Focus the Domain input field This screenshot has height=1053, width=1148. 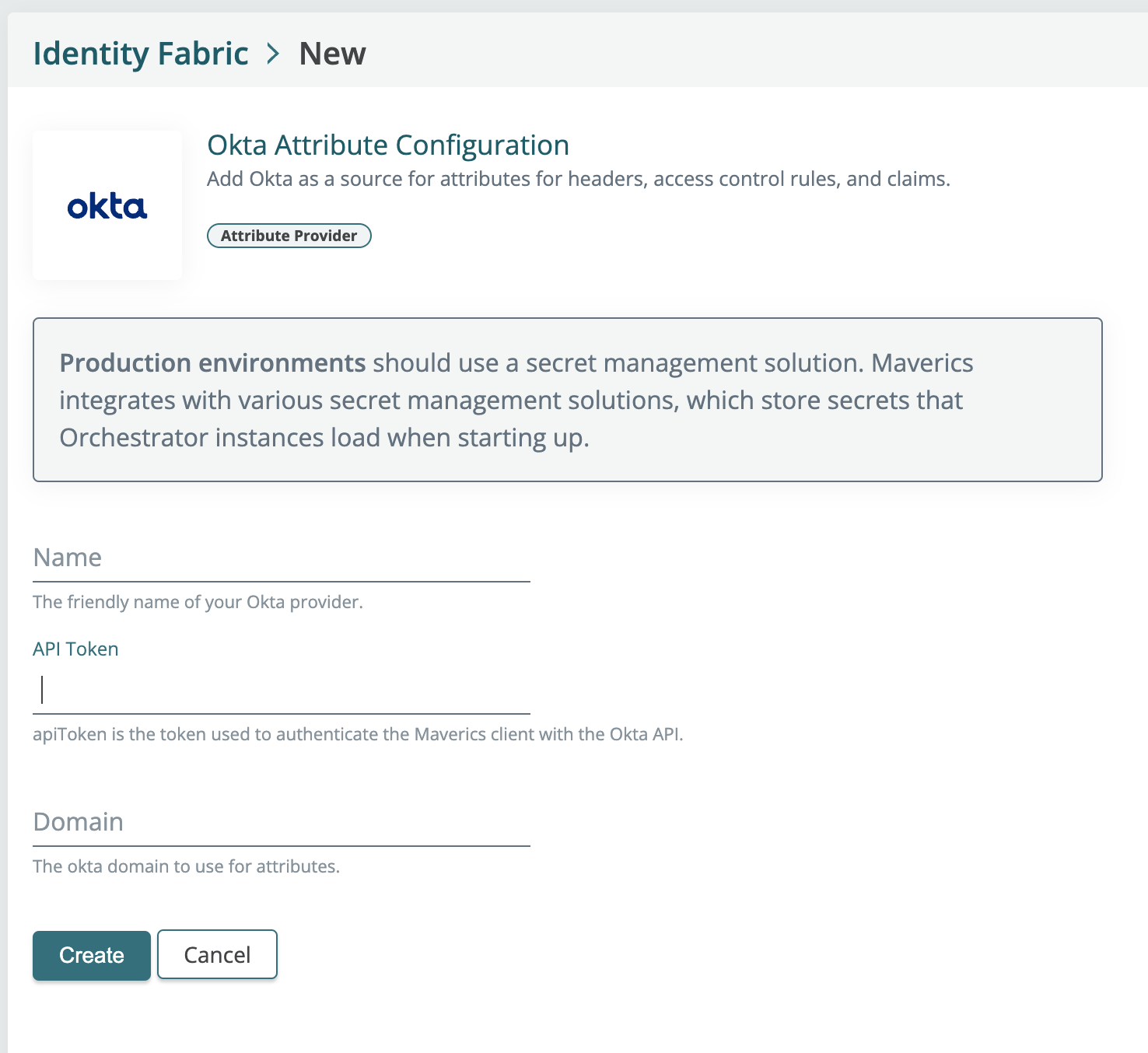coord(282,822)
